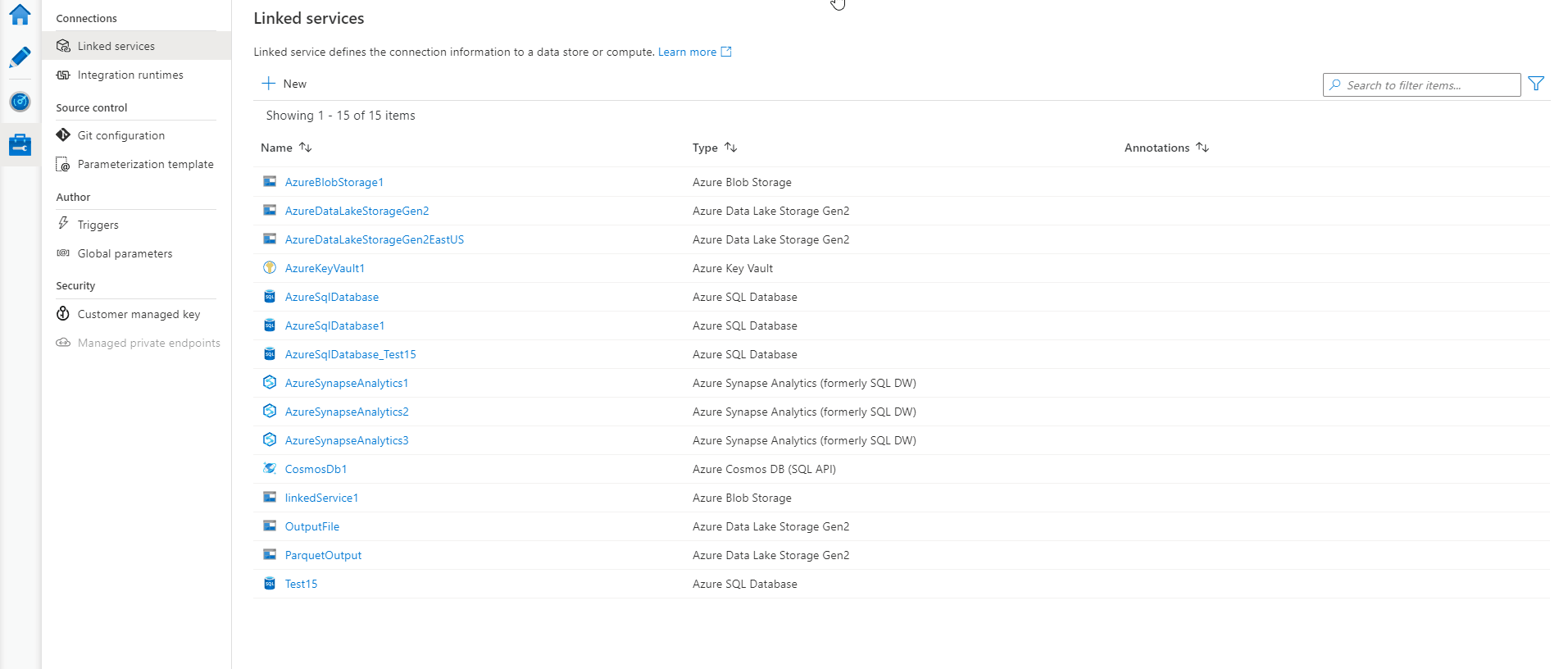Click the AzureBlobStorage1 storage icon

[270, 181]
